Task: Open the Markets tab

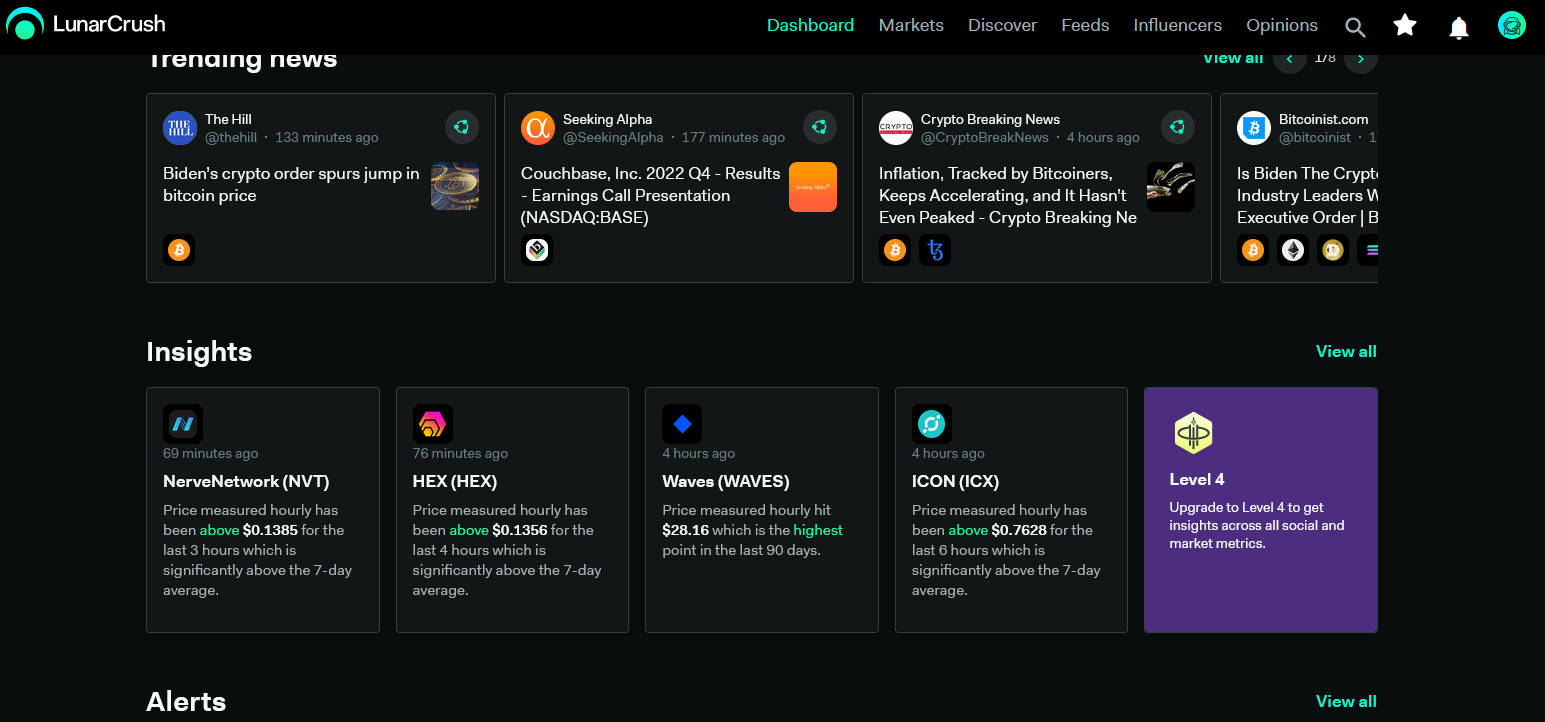Action: coord(911,26)
